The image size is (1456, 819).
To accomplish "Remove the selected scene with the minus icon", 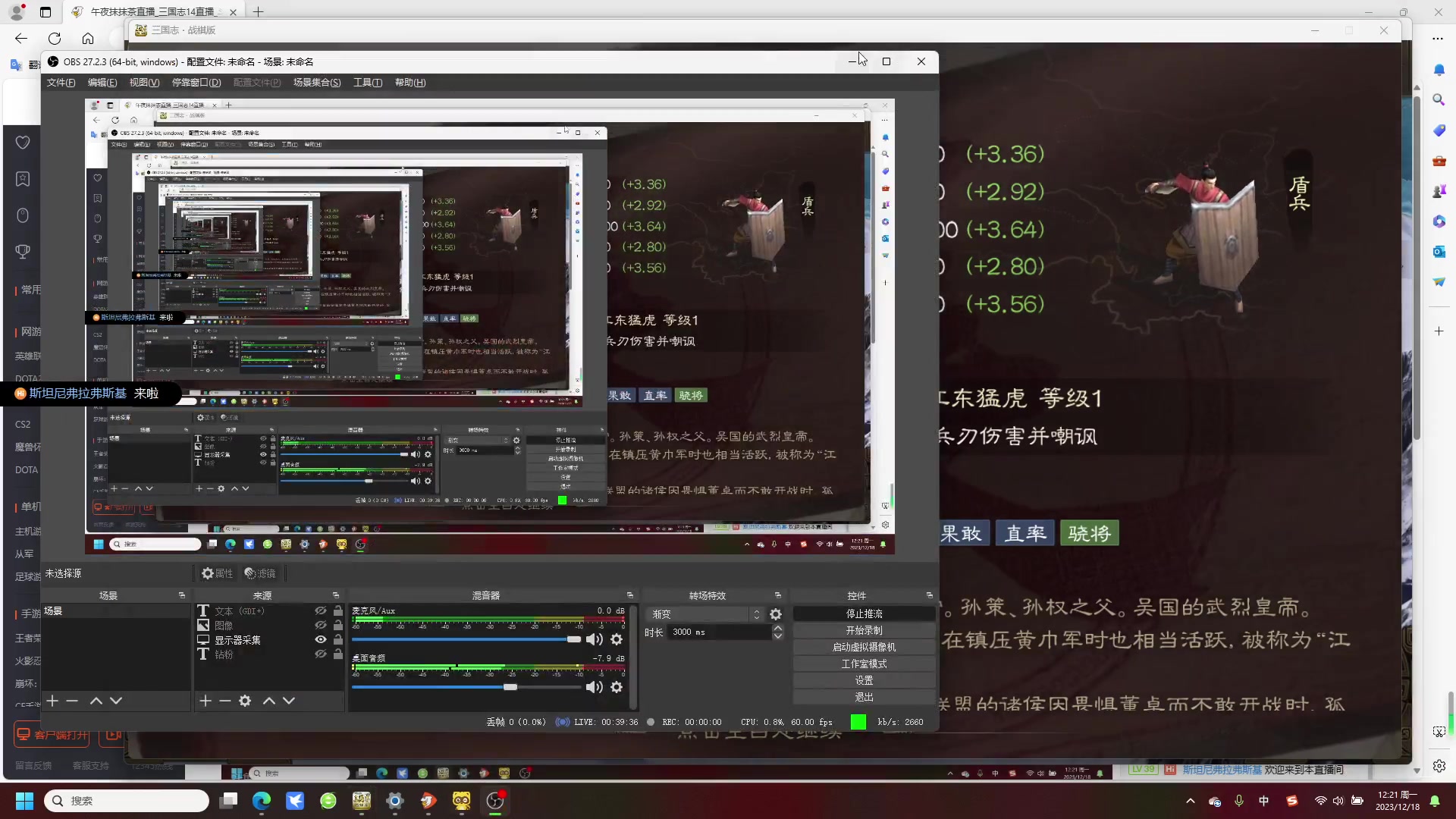I will tap(72, 701).
